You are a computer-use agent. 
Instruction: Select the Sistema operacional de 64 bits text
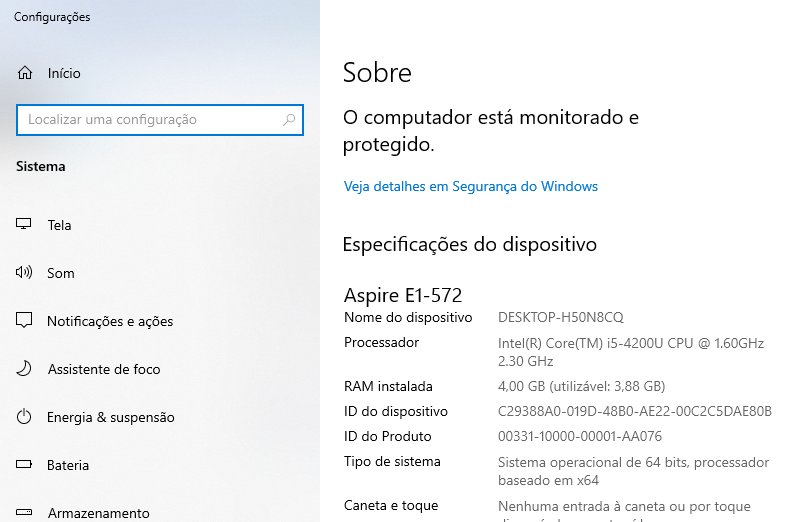coord(634,471)
